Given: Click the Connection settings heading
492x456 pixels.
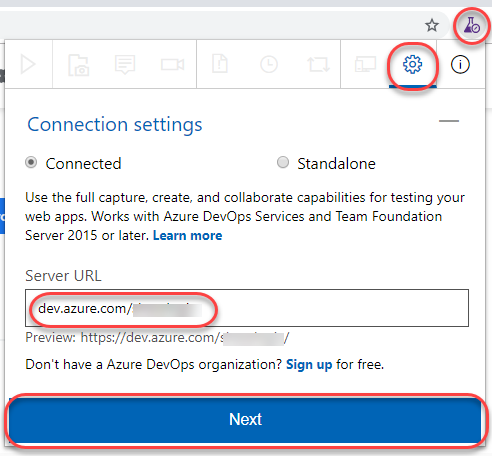Looking at the screenshot, I should coord(115,125).
